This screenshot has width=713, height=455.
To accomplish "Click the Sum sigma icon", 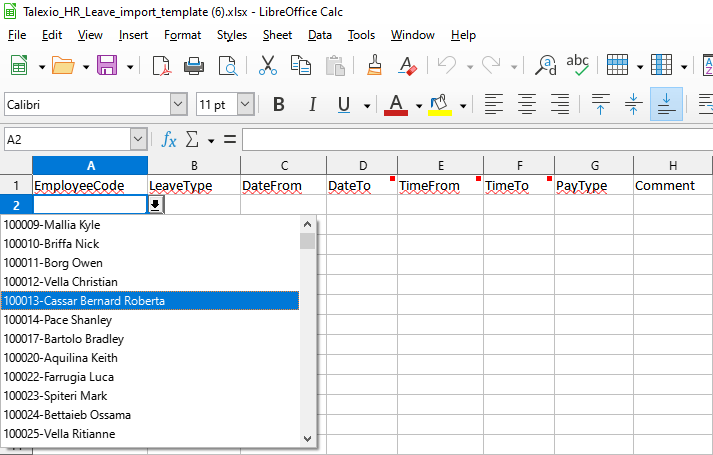I will point(192,140).
